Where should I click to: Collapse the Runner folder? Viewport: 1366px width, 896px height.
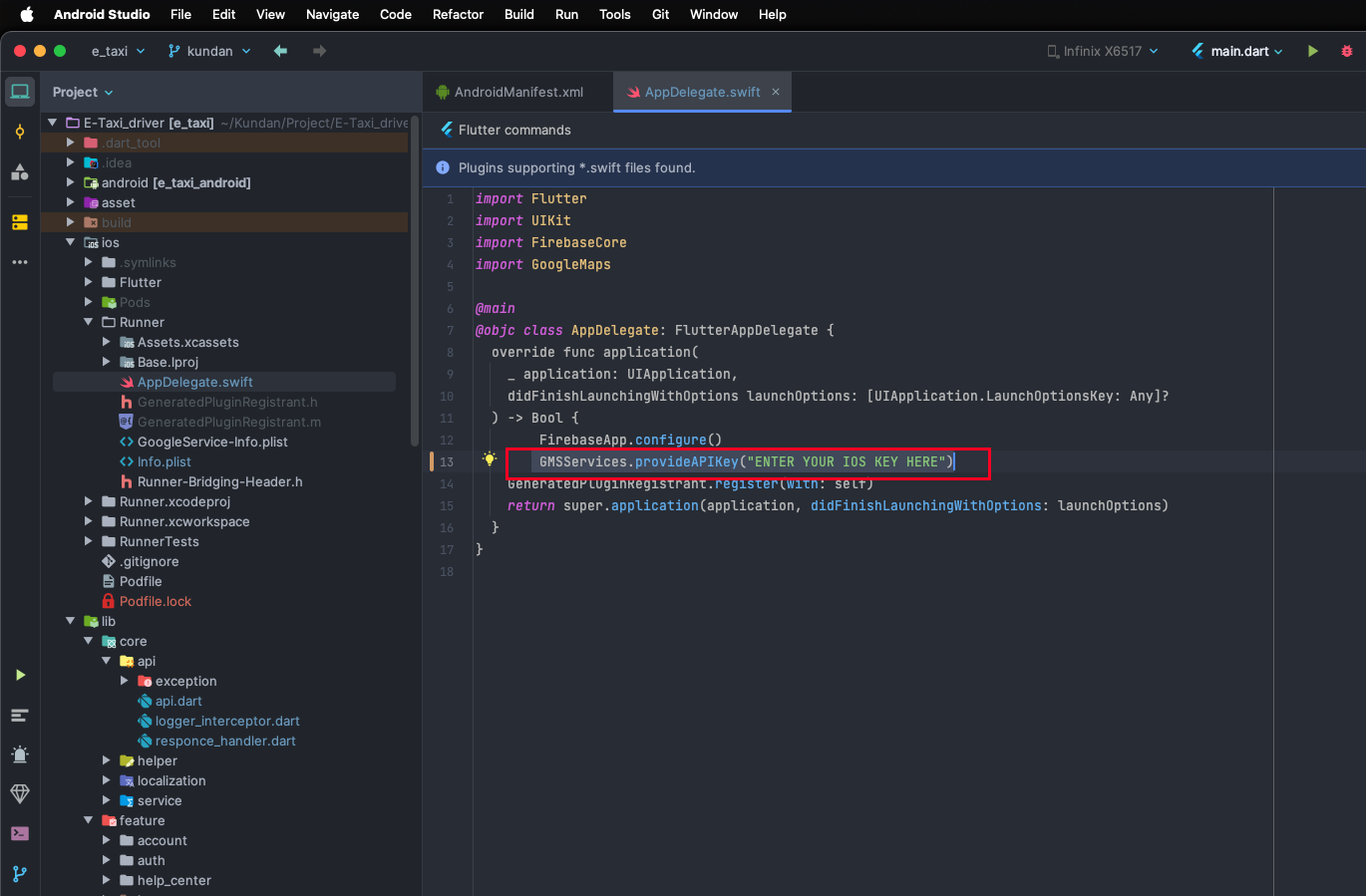(88, 322)
